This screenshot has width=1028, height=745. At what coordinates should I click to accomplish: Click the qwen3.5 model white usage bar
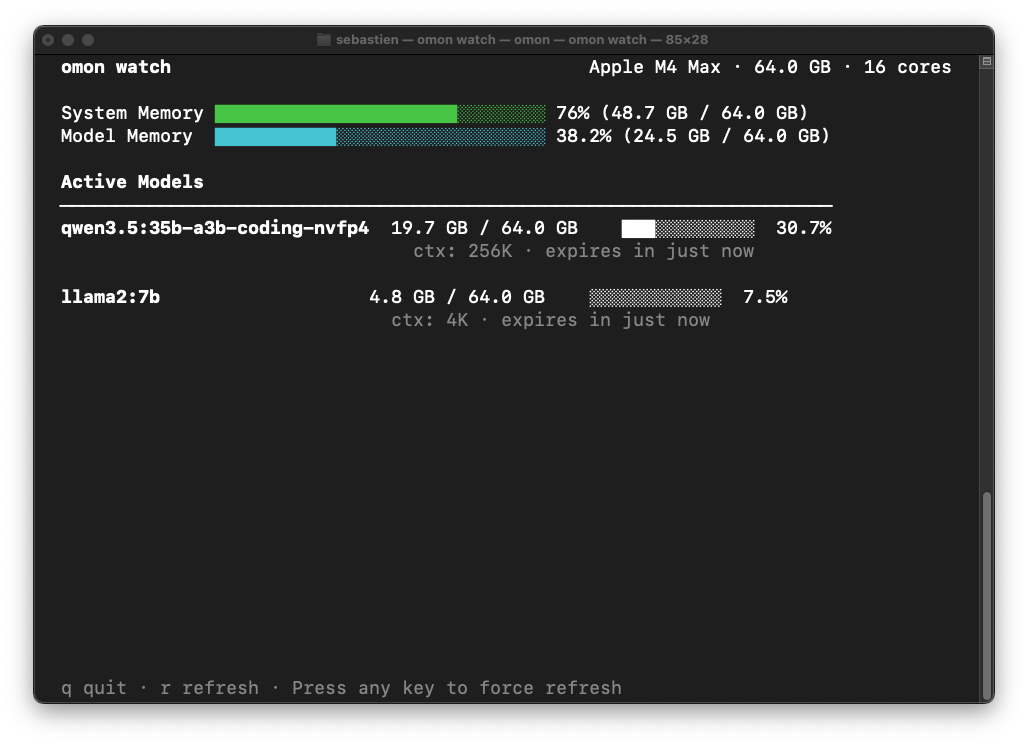[x=688, y=228]
